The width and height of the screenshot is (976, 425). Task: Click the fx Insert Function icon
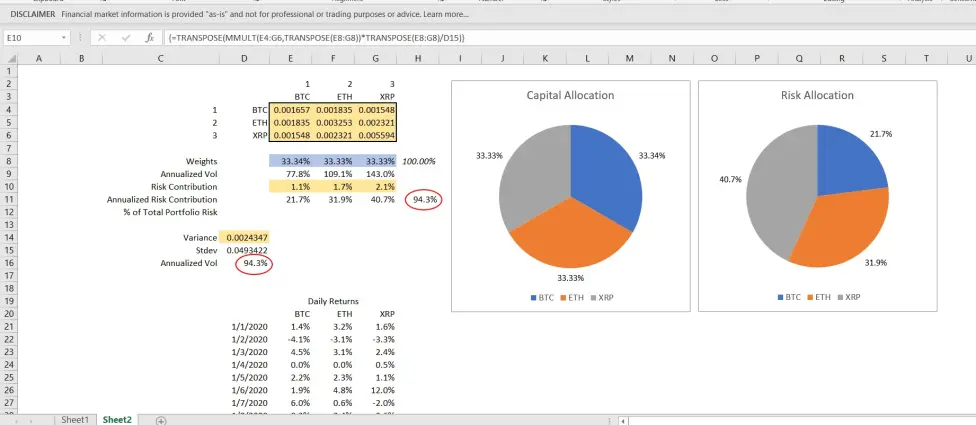pos(149,38)
